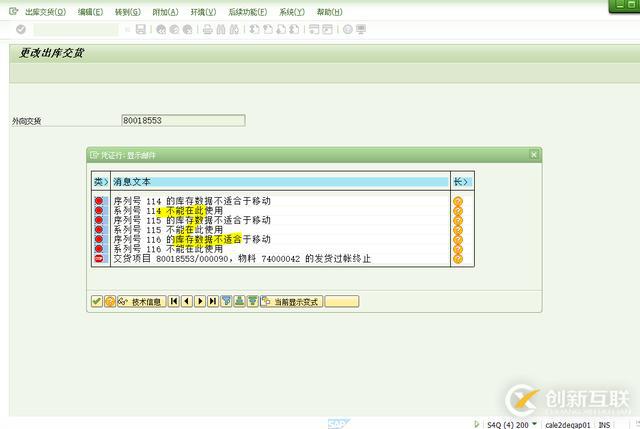Screen dimensions: 640x429
Task: Click the Last Page toolbar icon
Action: tap(294, 29)
